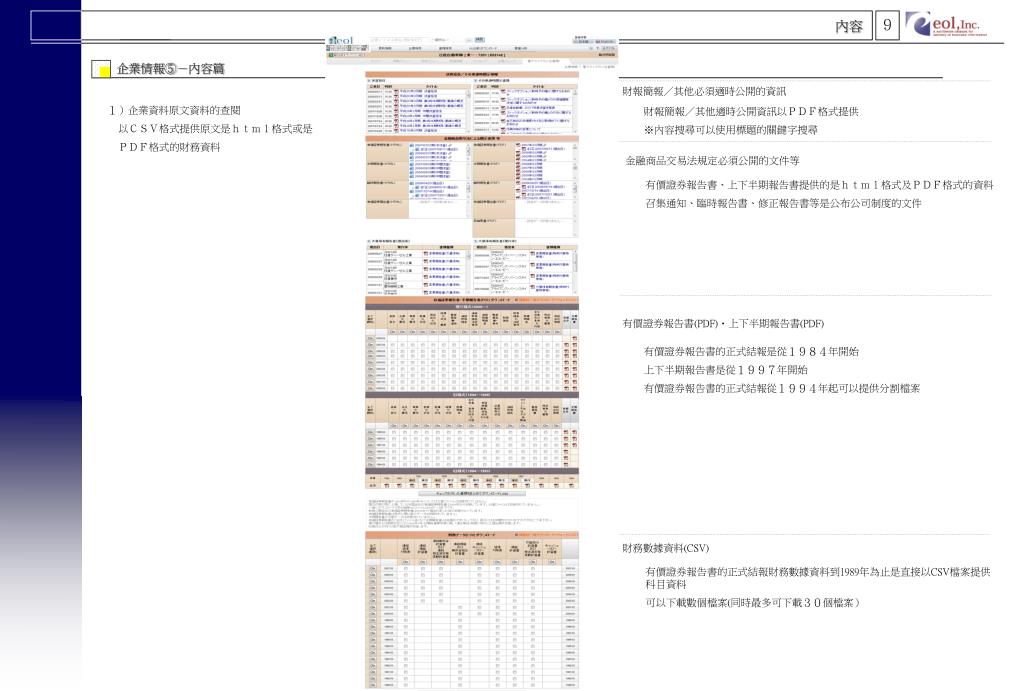Select the heading 企業情報⑤－內容篇
Viewport: 1024px width, 691px height.
(x=170, y=69)
